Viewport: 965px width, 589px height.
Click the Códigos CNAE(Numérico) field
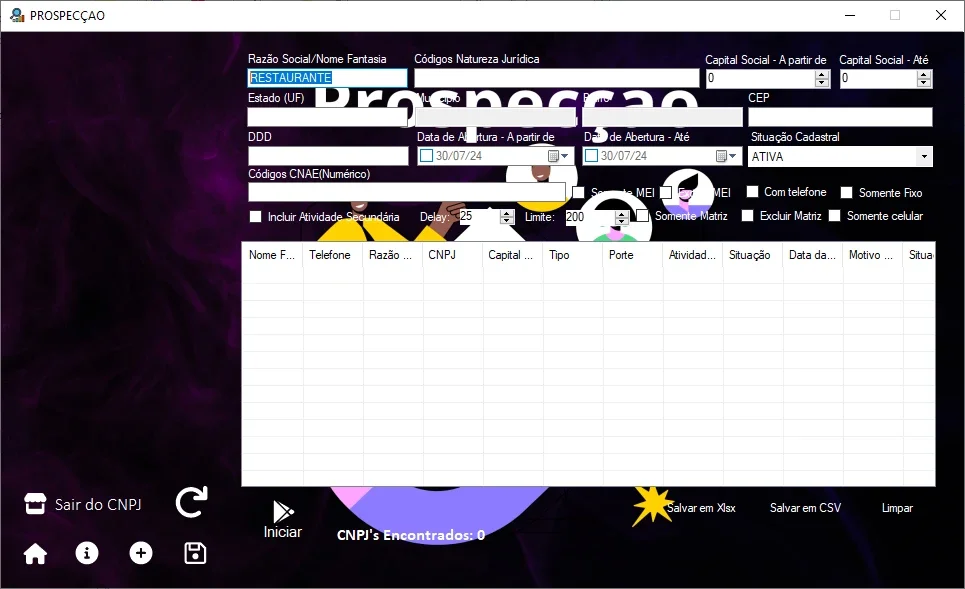pyautogui.click(x=406, y=192)
